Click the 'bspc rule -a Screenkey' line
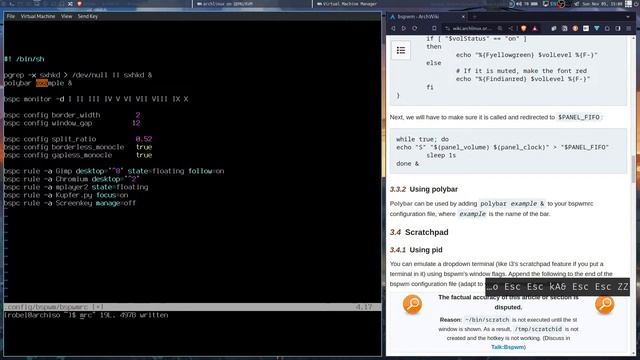The image size is (640, 360). (x=70, y=203)
